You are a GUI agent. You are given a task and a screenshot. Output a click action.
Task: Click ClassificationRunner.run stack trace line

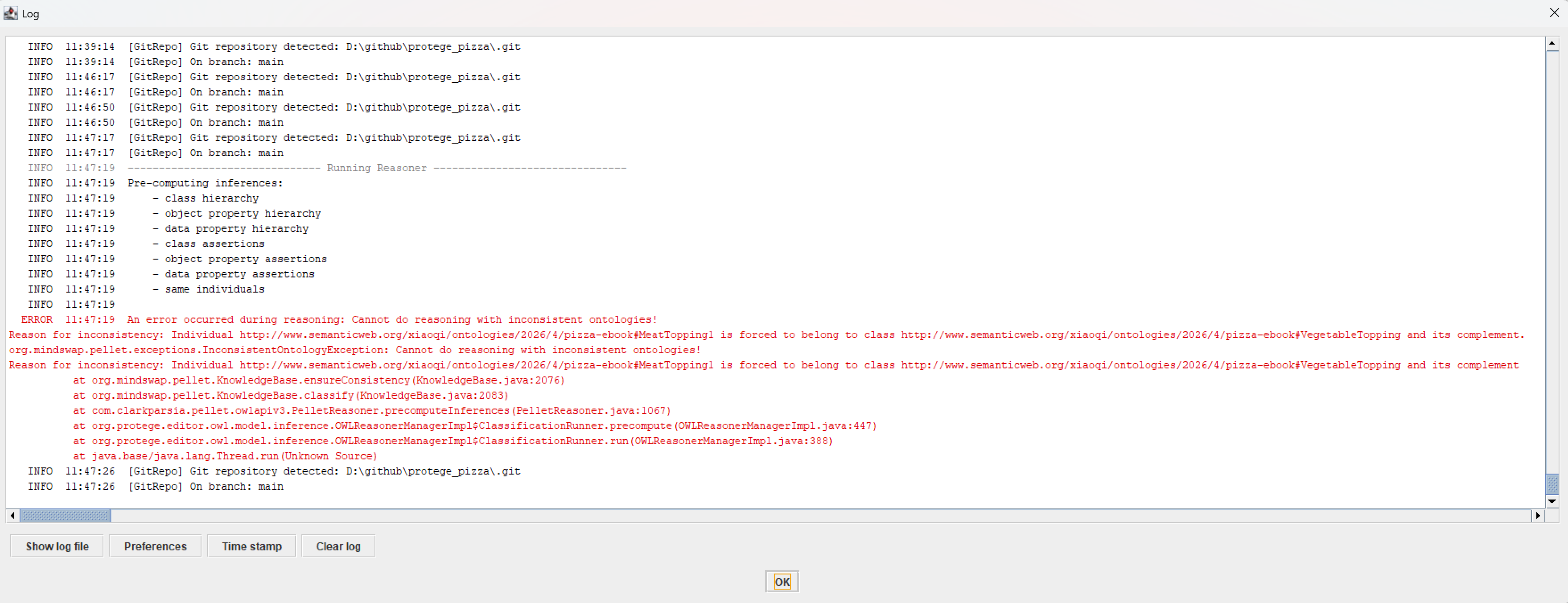coord(453,441)
